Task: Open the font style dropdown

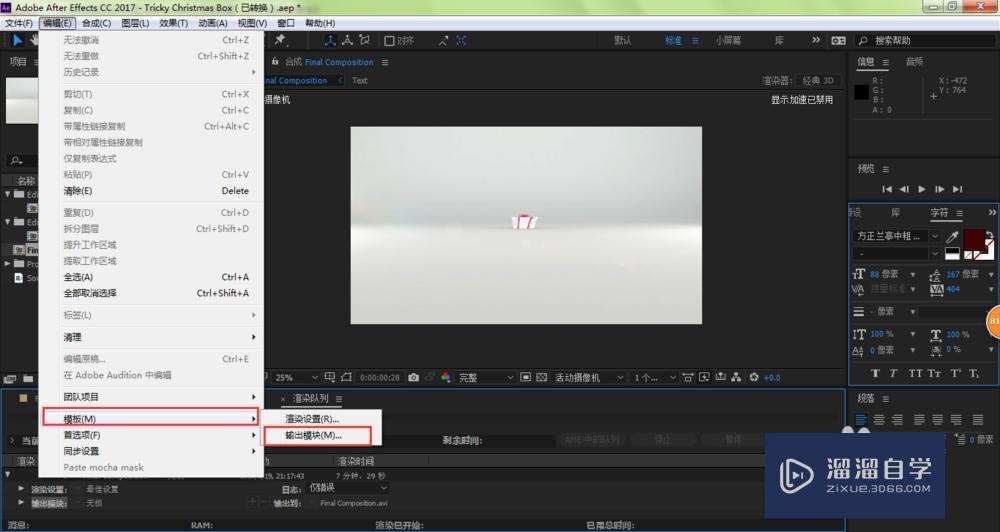Action: [897, 253]
